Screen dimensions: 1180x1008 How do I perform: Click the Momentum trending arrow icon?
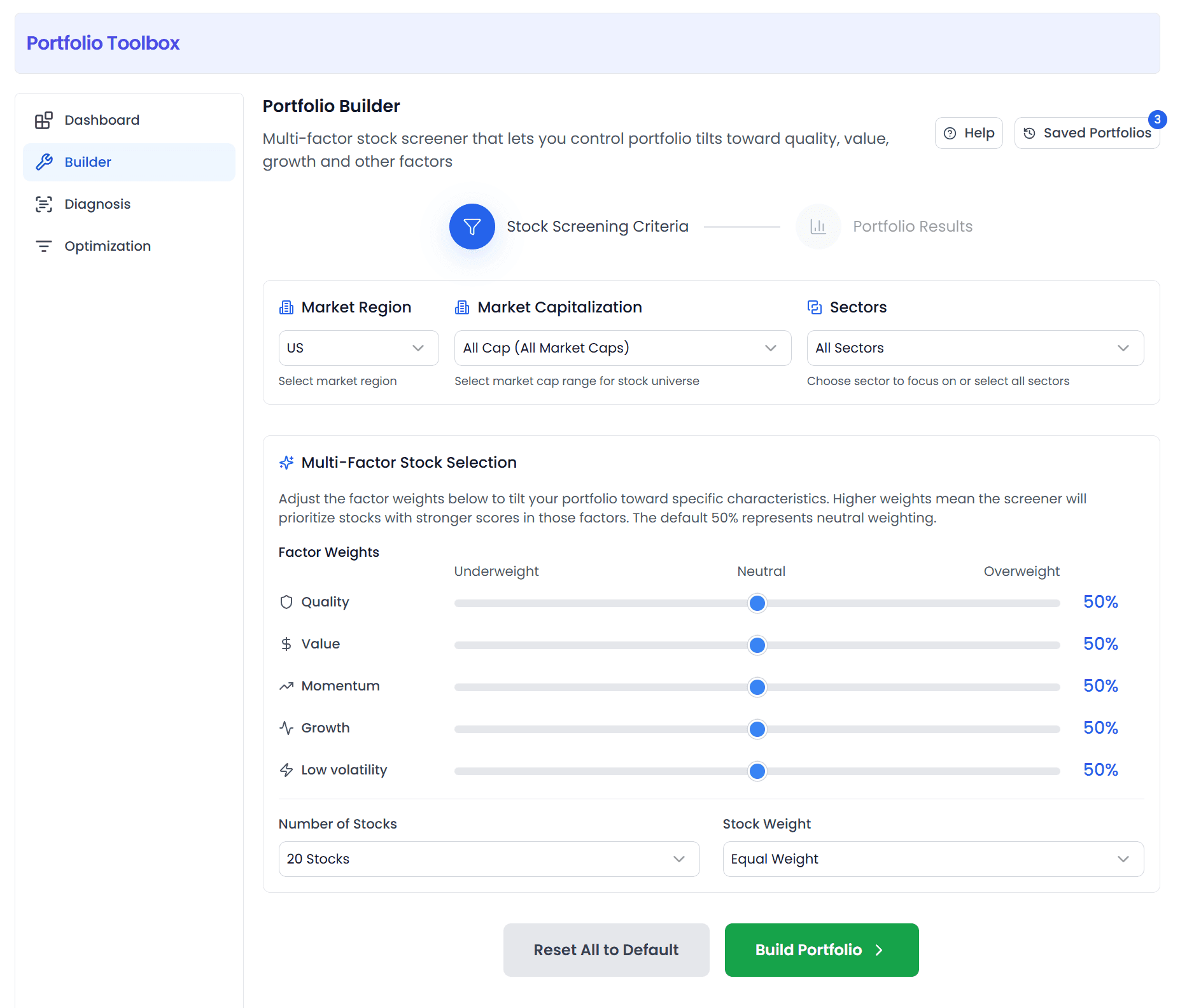coord(286,686)
